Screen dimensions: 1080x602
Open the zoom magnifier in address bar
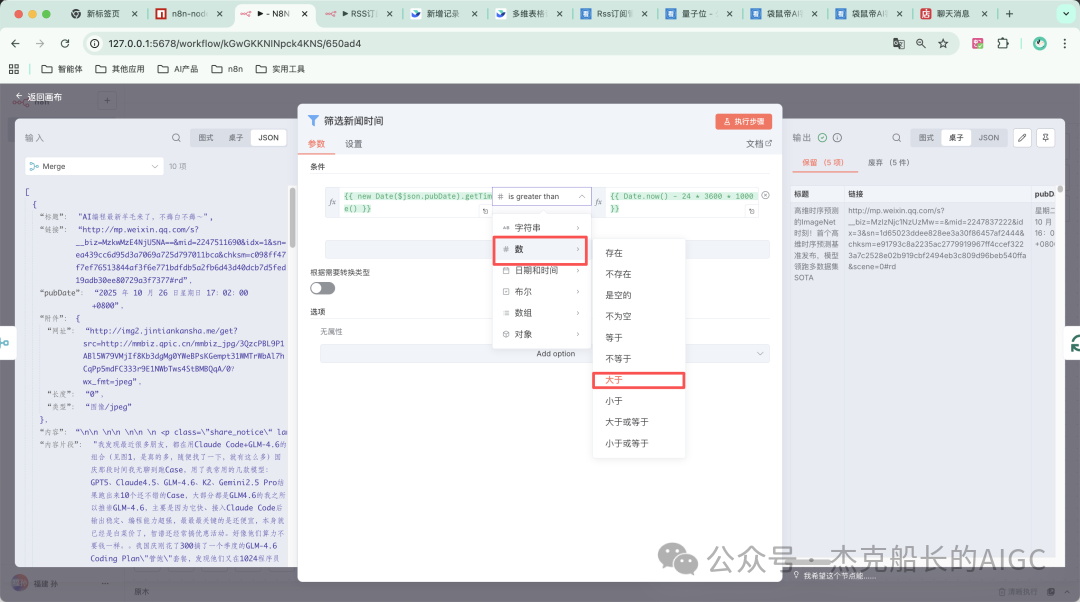click(x=921, y=43)
